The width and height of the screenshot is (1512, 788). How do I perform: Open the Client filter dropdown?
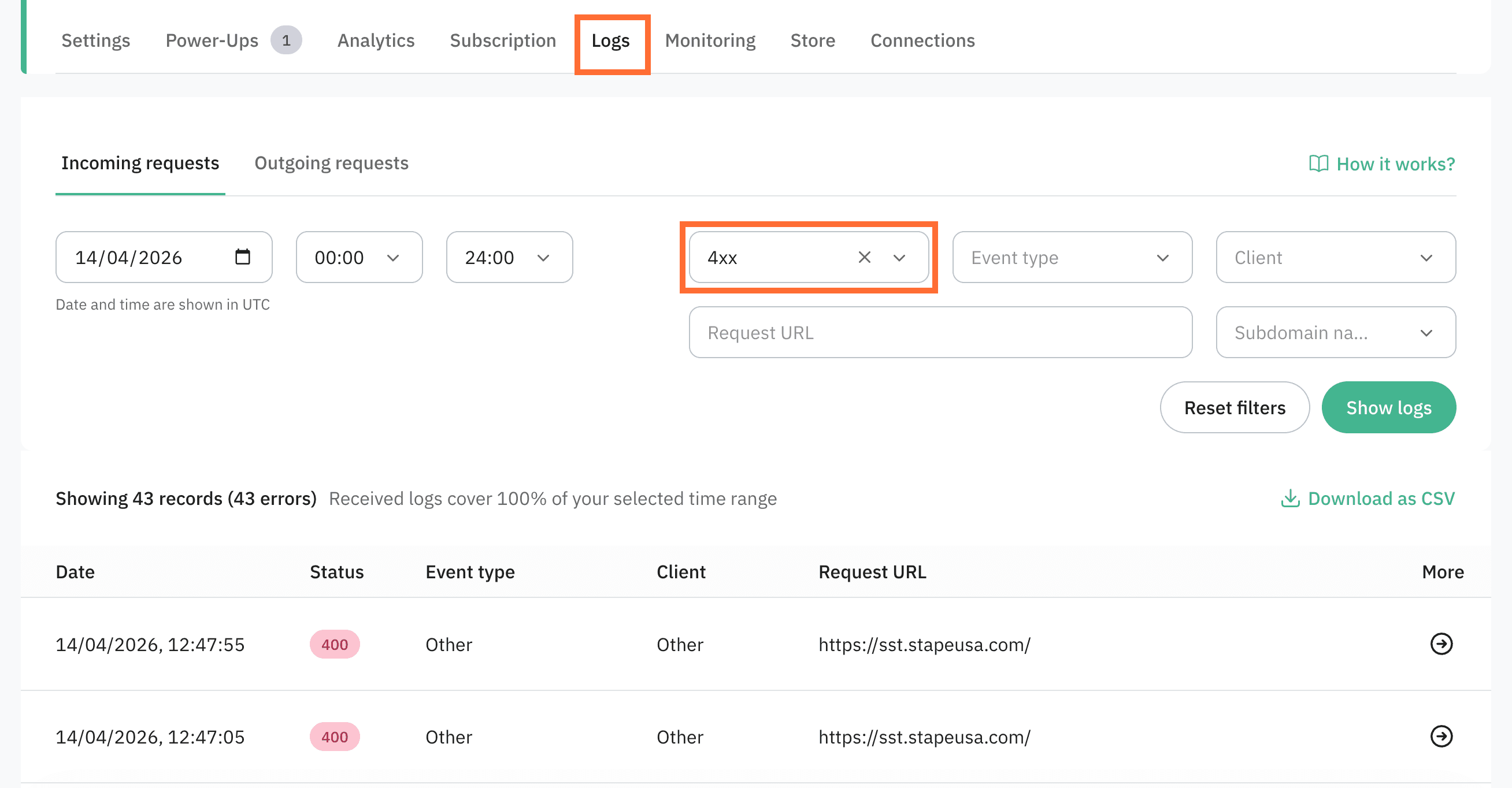pyautogui.click(x=1335, y=257)
